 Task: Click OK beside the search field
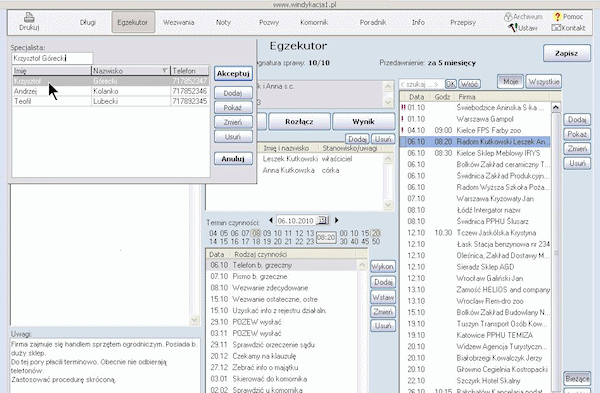click(451, 84)
